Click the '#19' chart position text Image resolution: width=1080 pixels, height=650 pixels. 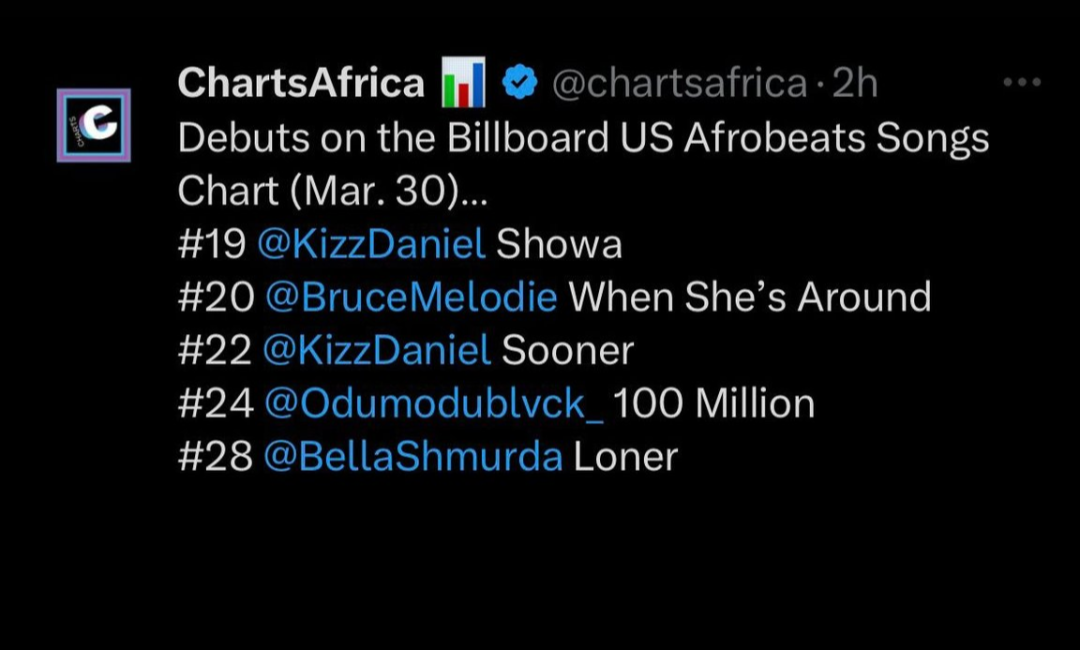[212, 245]
